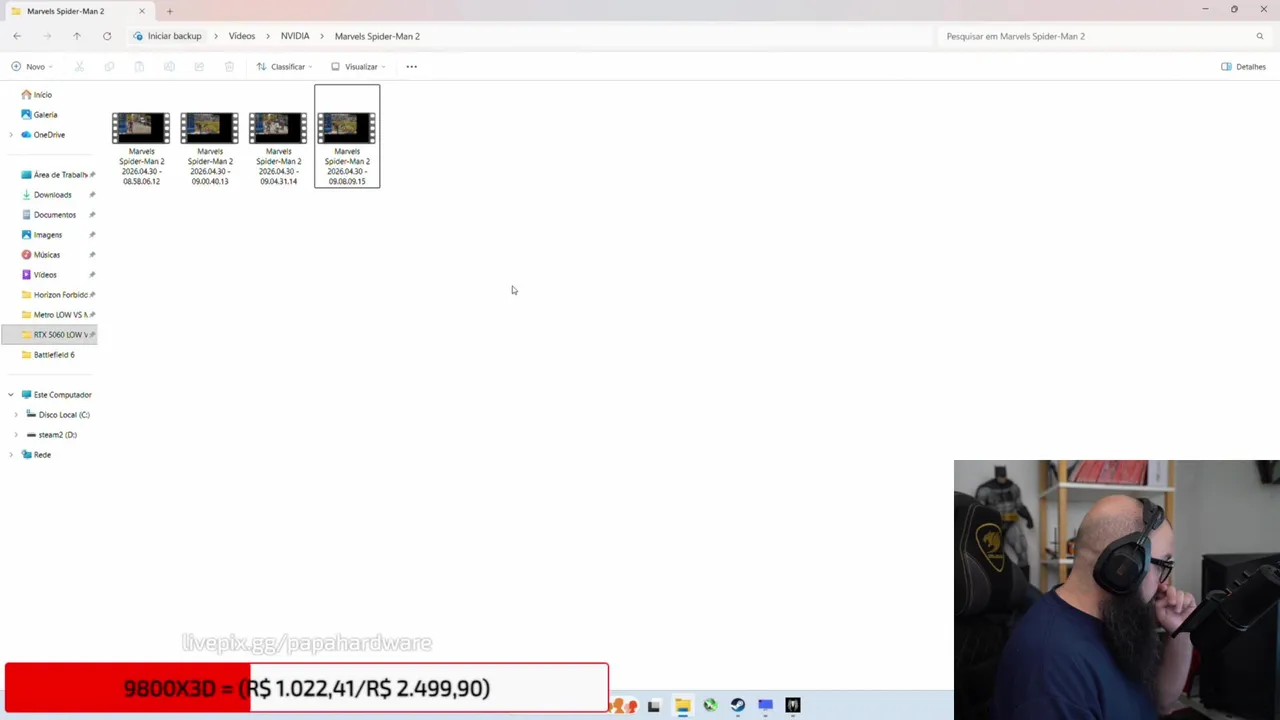Click the search box Pesquisar em Marvels Spider-Man 2
Screen dimensions: 1280x720
1095,36
